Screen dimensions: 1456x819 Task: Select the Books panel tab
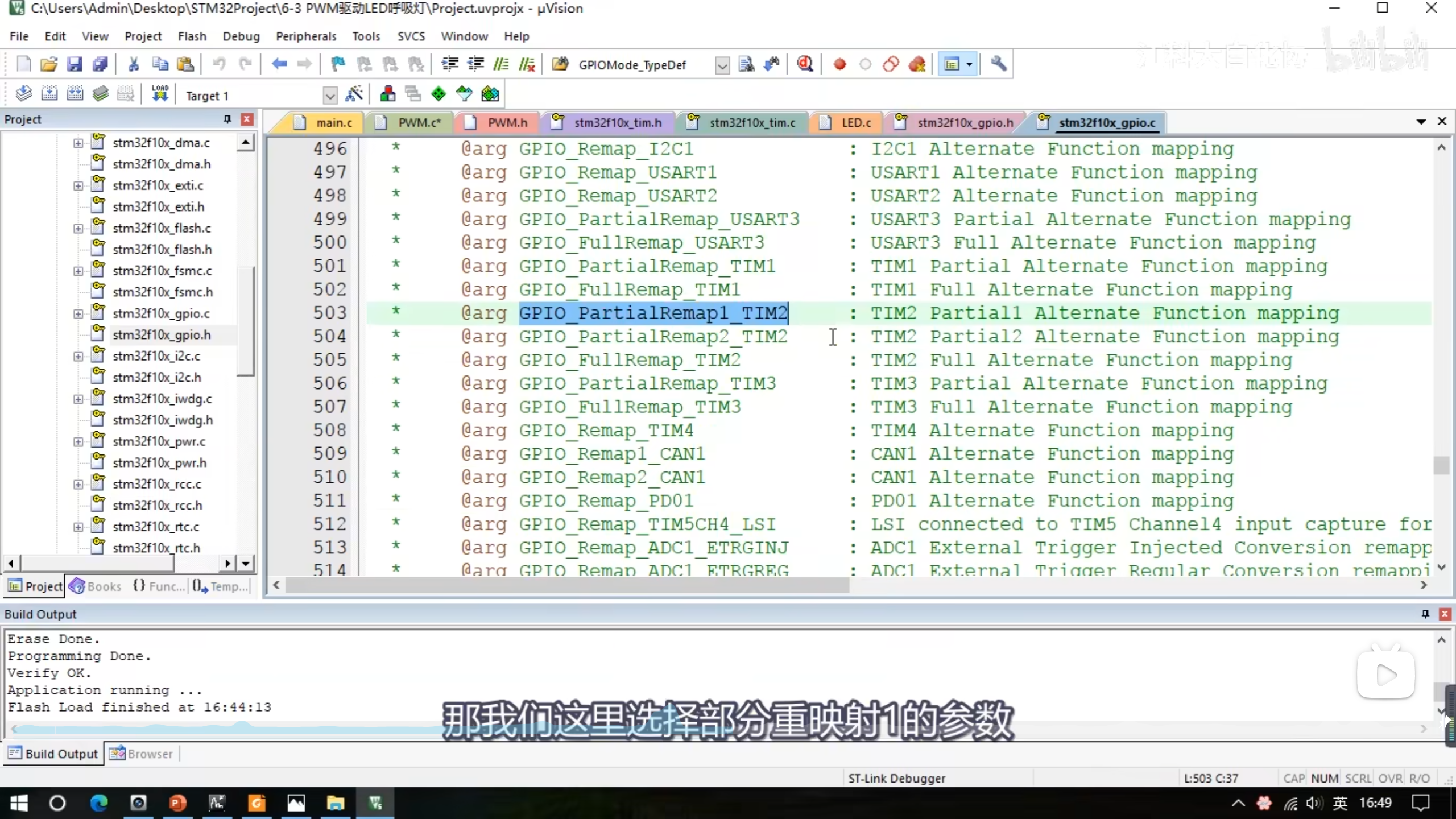96,586
